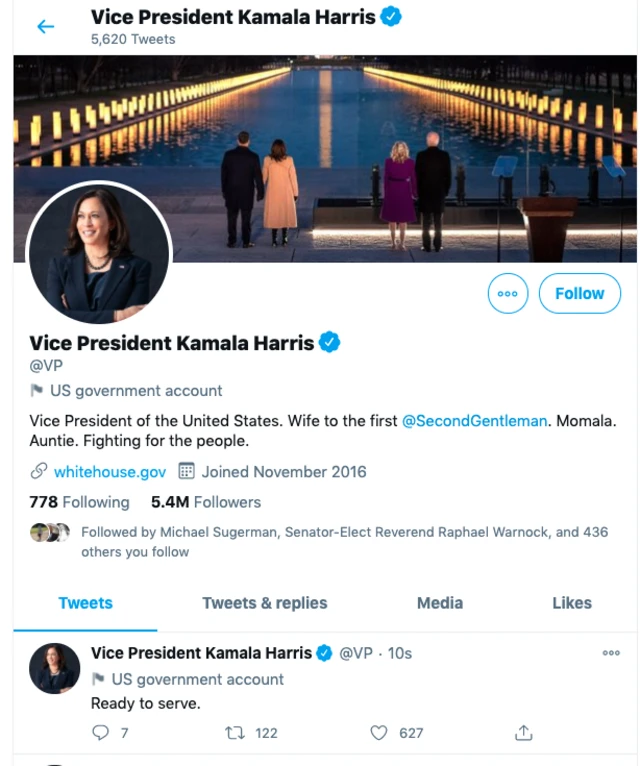View the 5.4M Followers list
The height and width of the screenshot is (766, 640).
point(206,502)
